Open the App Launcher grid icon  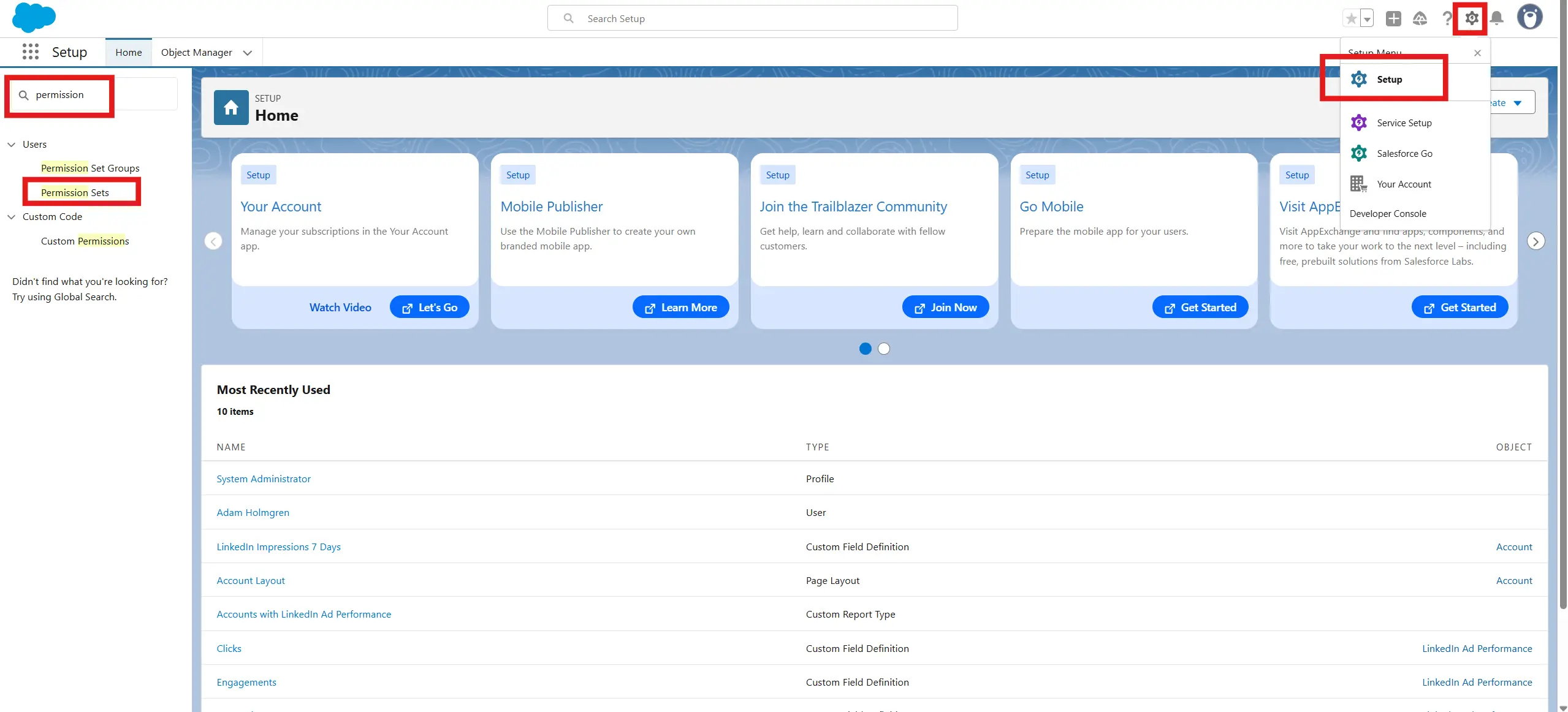30,52
